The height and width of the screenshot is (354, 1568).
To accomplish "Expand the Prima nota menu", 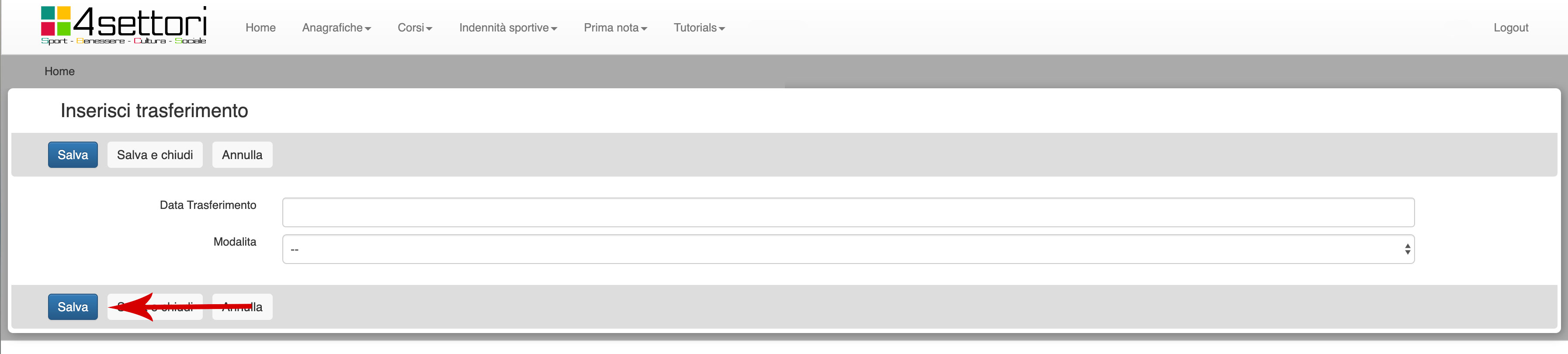I will click(x=615, y=28).
